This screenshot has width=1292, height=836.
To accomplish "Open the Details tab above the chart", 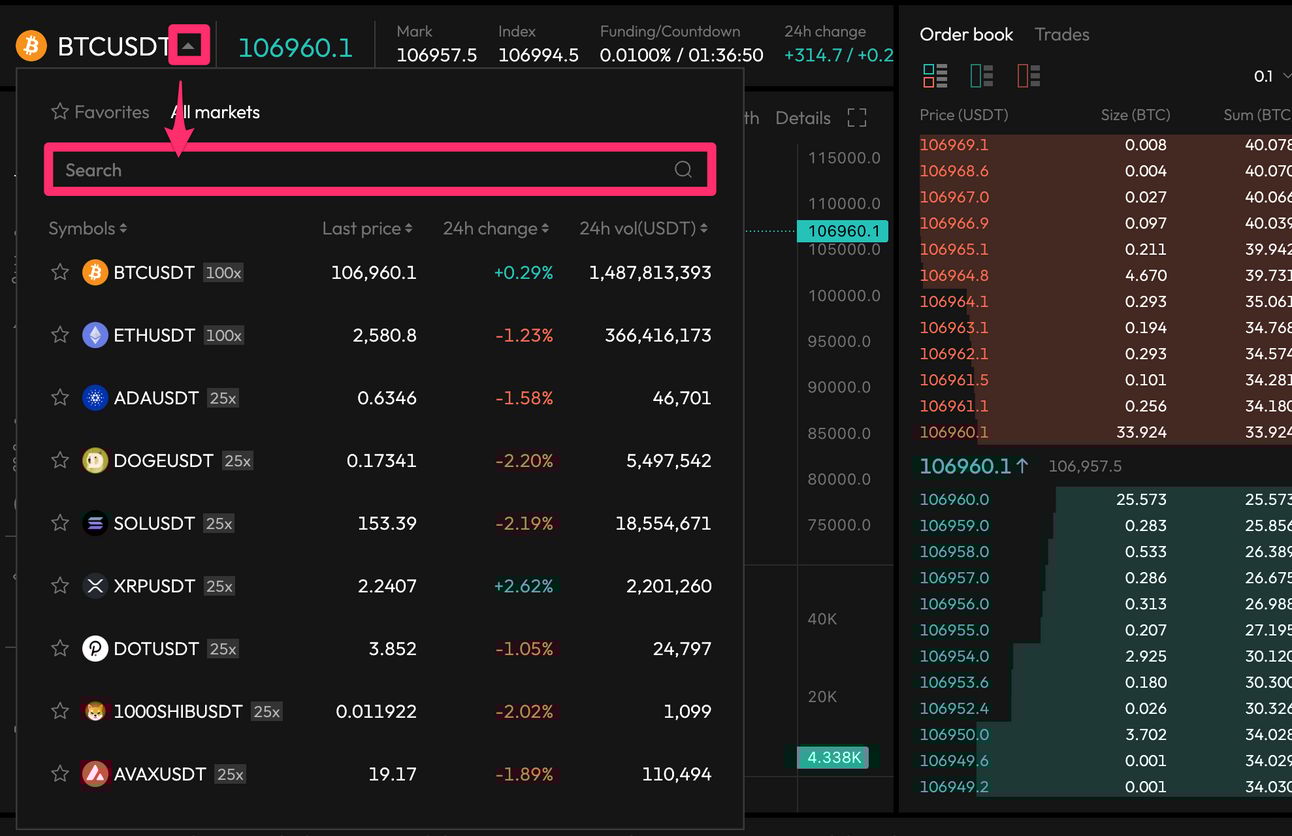I will [803, 118].
